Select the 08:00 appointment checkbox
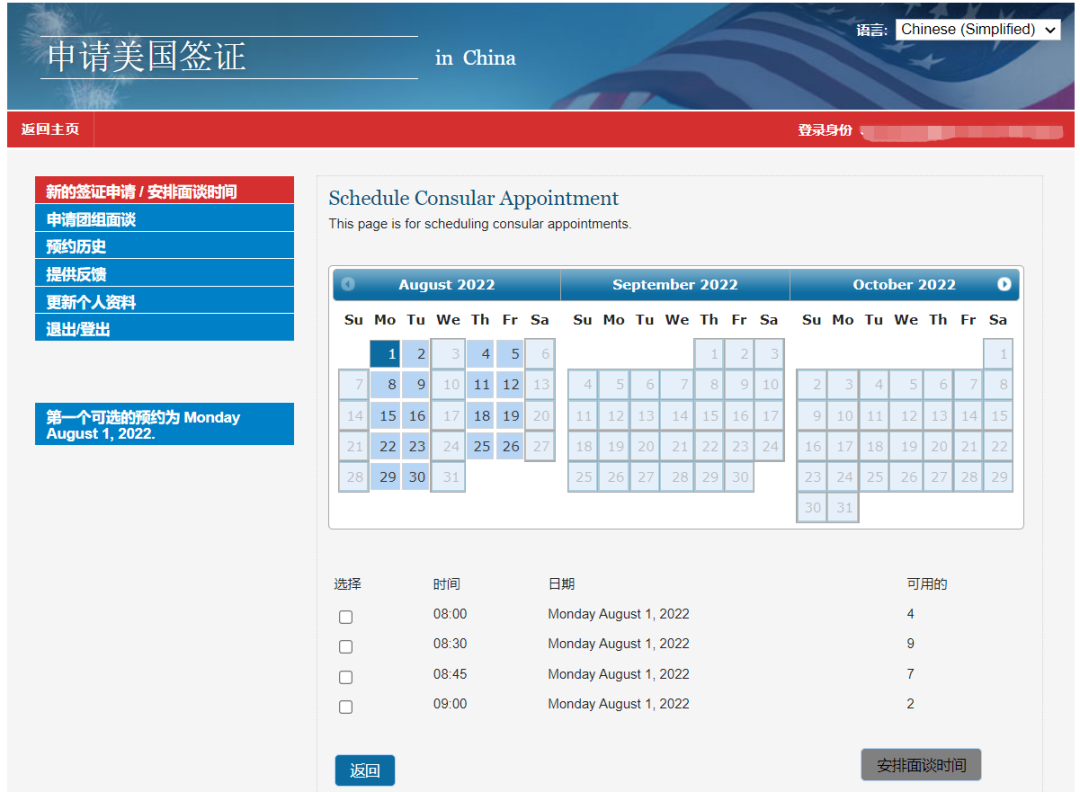 click(x=346, y=617)
